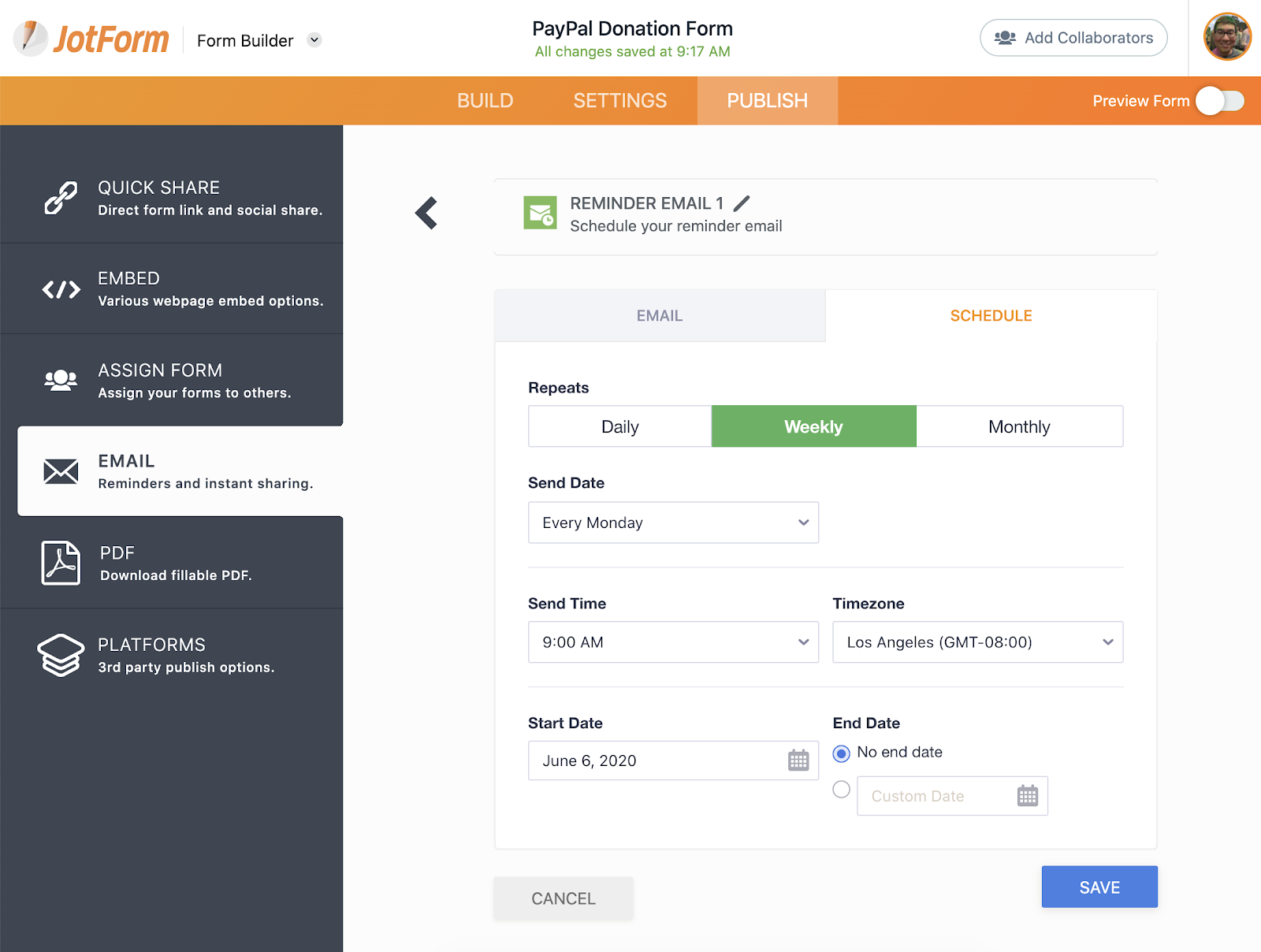This screenshot has height=952, width=1261.
Task: Click the Add Collaborators button
Action: pyautogui.click(x=1073, y=38)
